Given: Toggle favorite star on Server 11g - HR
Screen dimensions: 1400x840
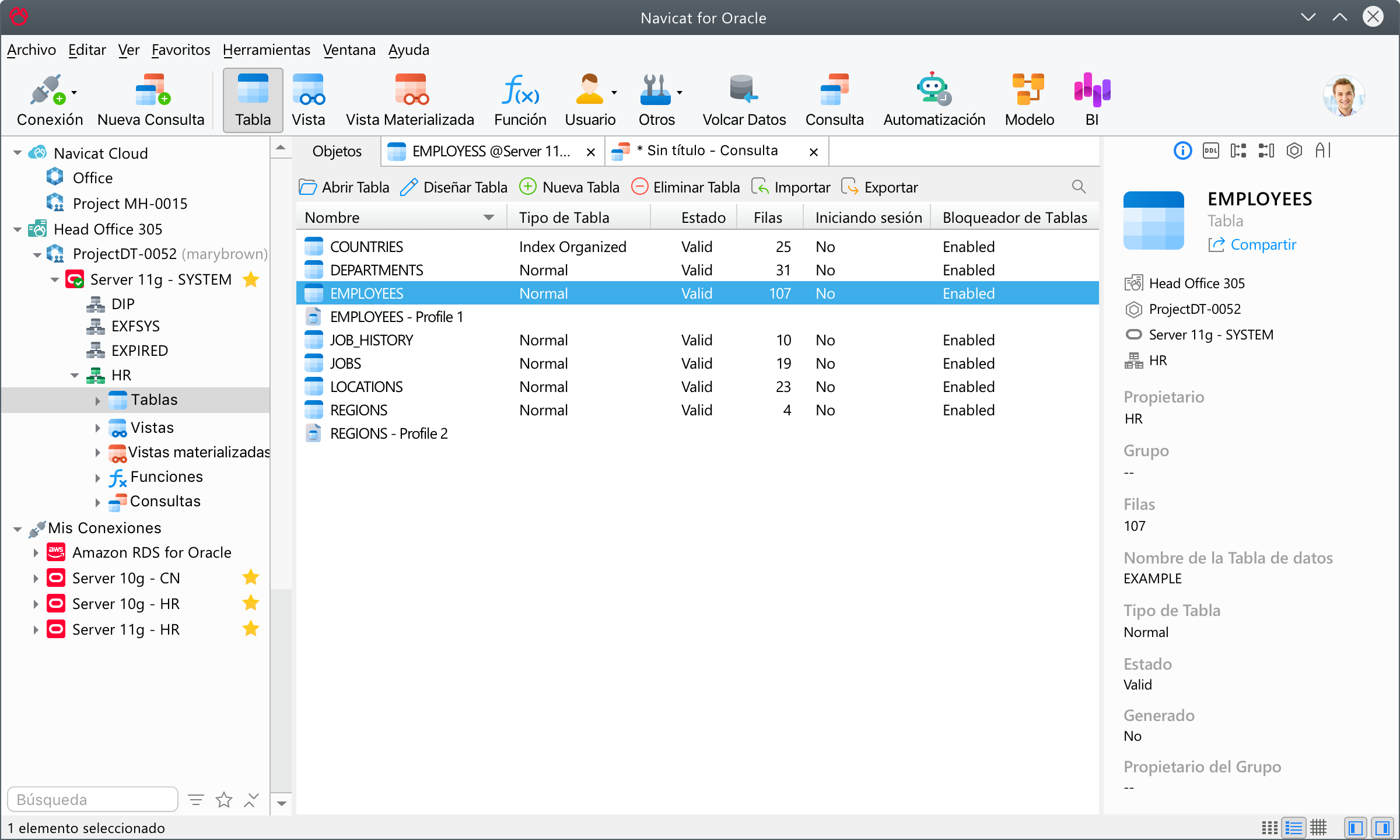Looking at the screenshot, I should pos(251,629).
